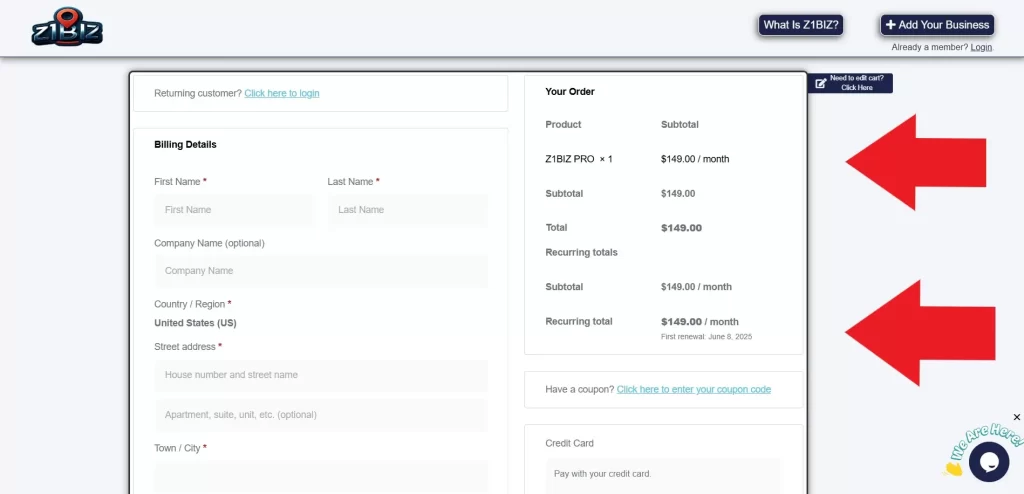The image size is (1024, 494).
Task: Click into the Company Name field
Action: 321,271
